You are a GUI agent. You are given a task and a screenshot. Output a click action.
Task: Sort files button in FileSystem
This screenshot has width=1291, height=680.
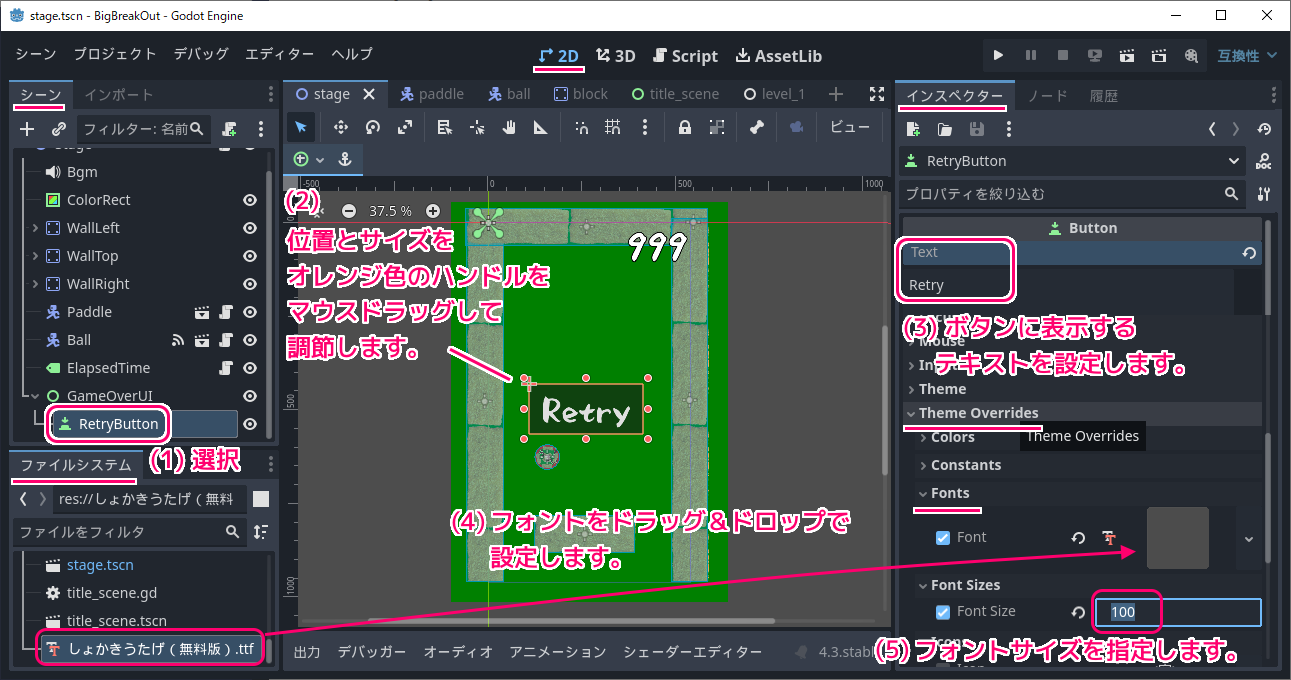[260, 531]
